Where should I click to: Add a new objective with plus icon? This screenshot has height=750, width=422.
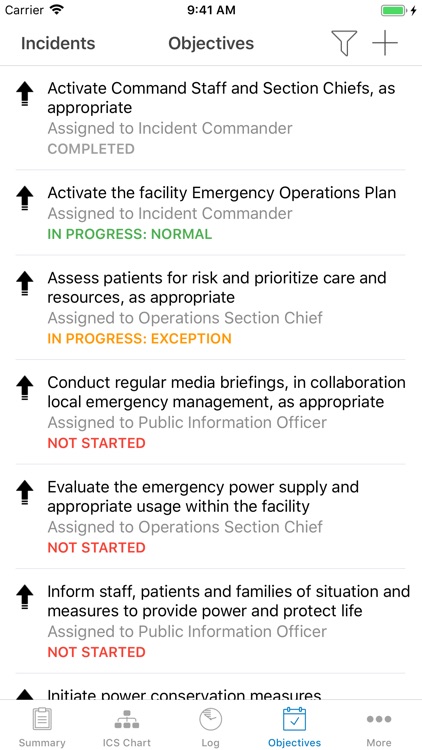[385, 43]
